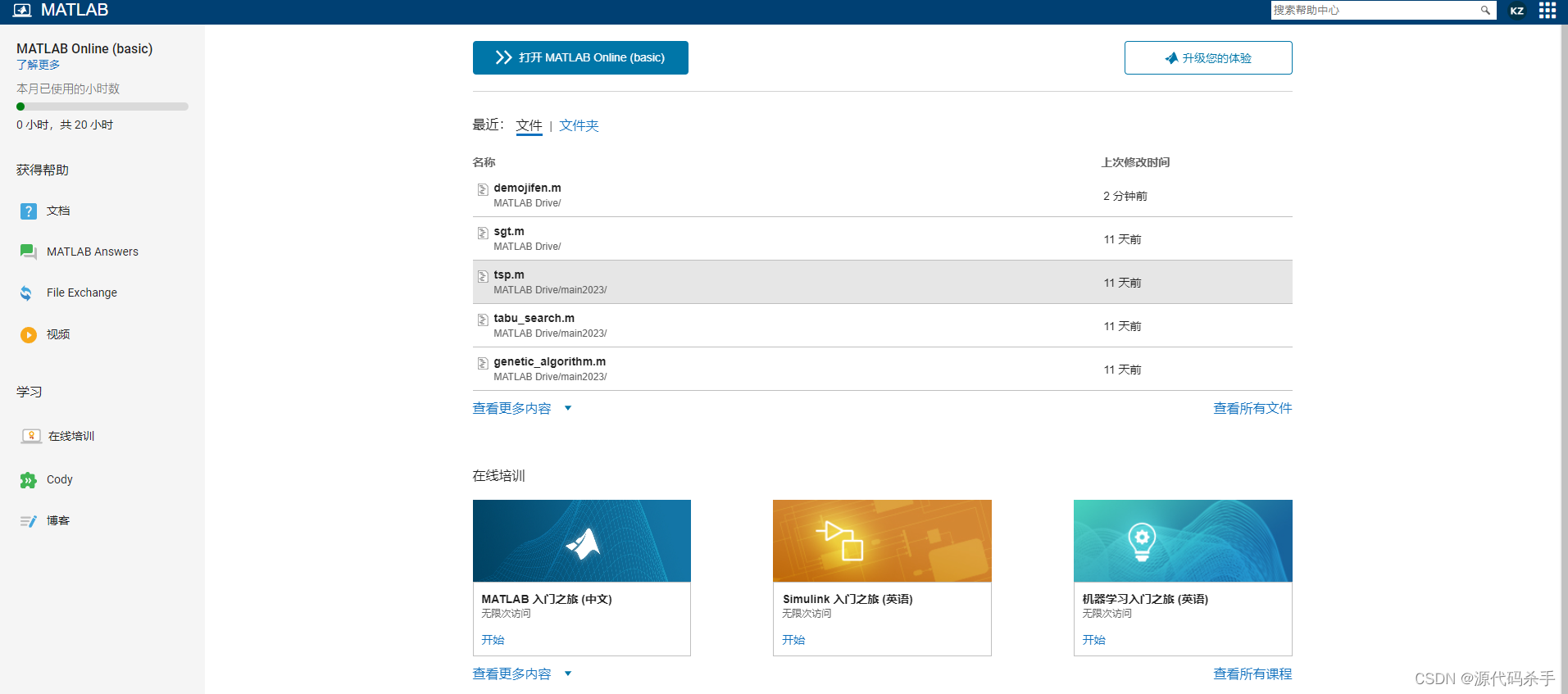Open 查看所有文件 link
This screenshot has width=1568, height=694.
pyautogui.click(x=1252, y=408)
